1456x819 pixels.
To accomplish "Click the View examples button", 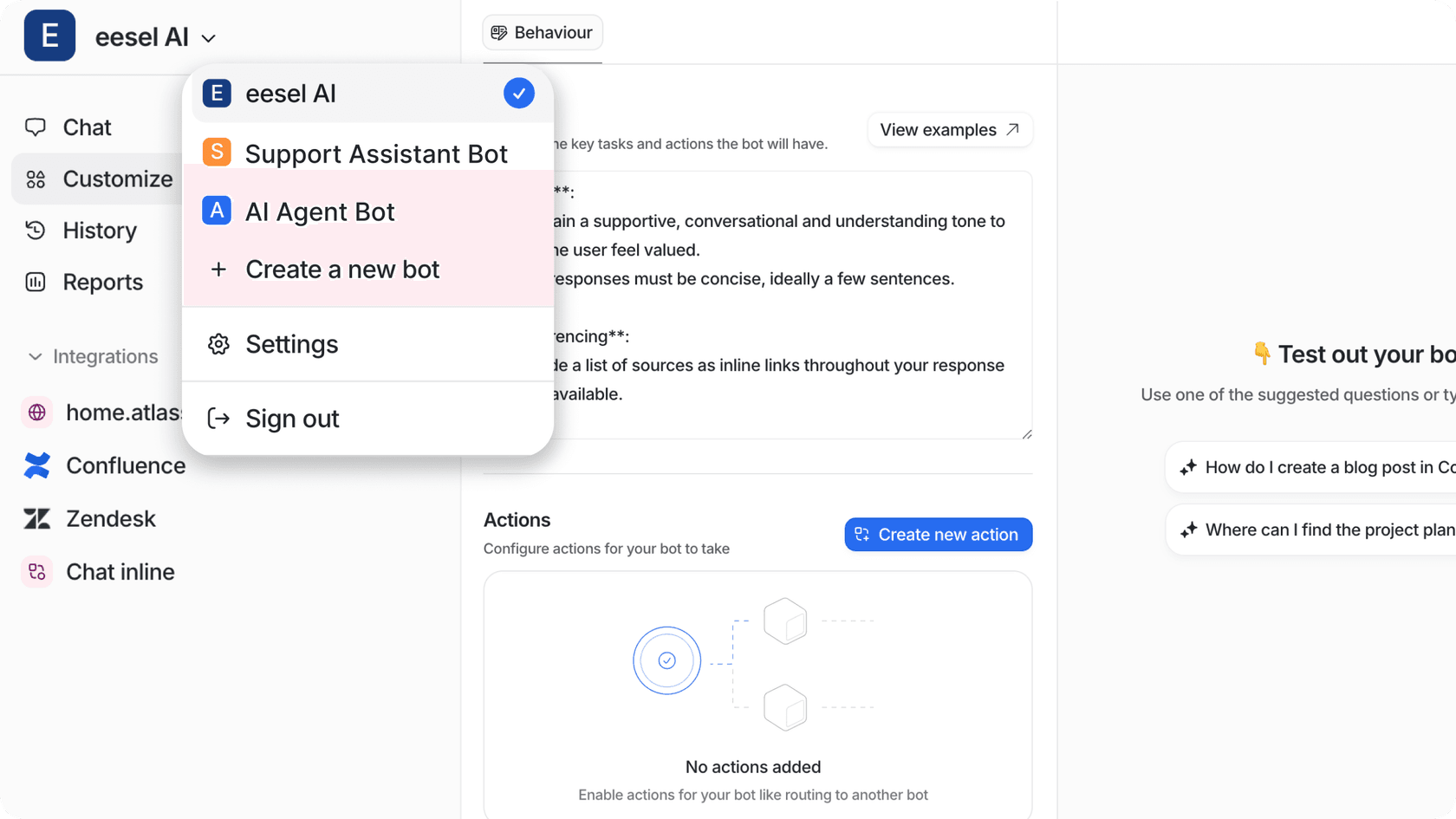I will [950, 130].
